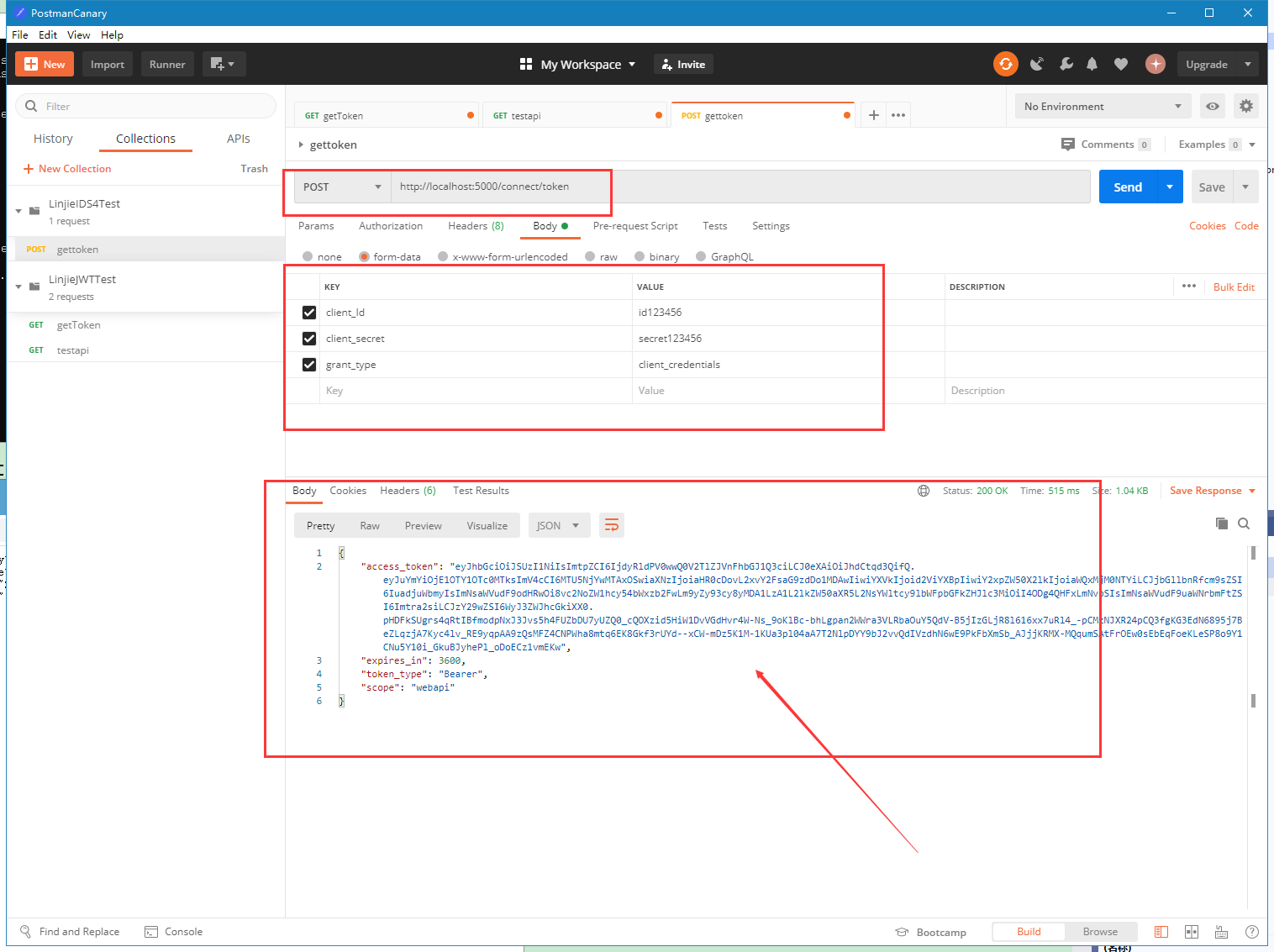Click the copy response icon
Screen dimensions: 1274x952
pos(1221,523)
